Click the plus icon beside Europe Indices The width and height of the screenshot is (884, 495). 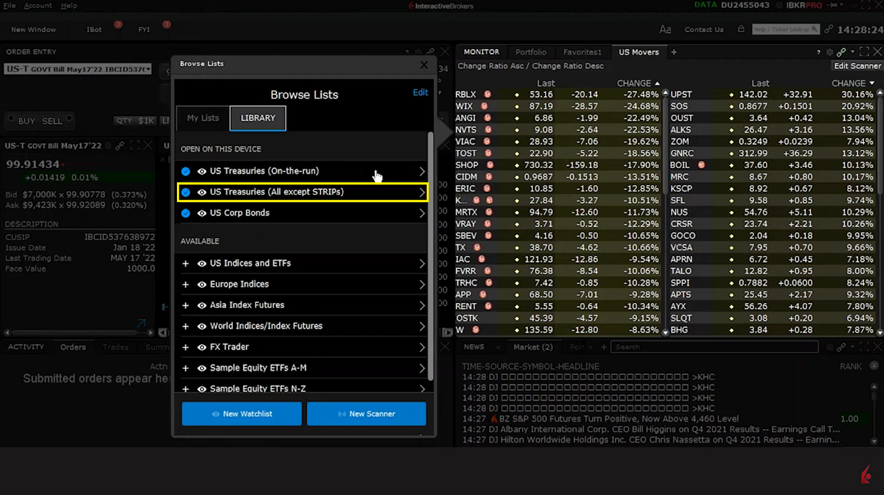[x=186, y=284]
